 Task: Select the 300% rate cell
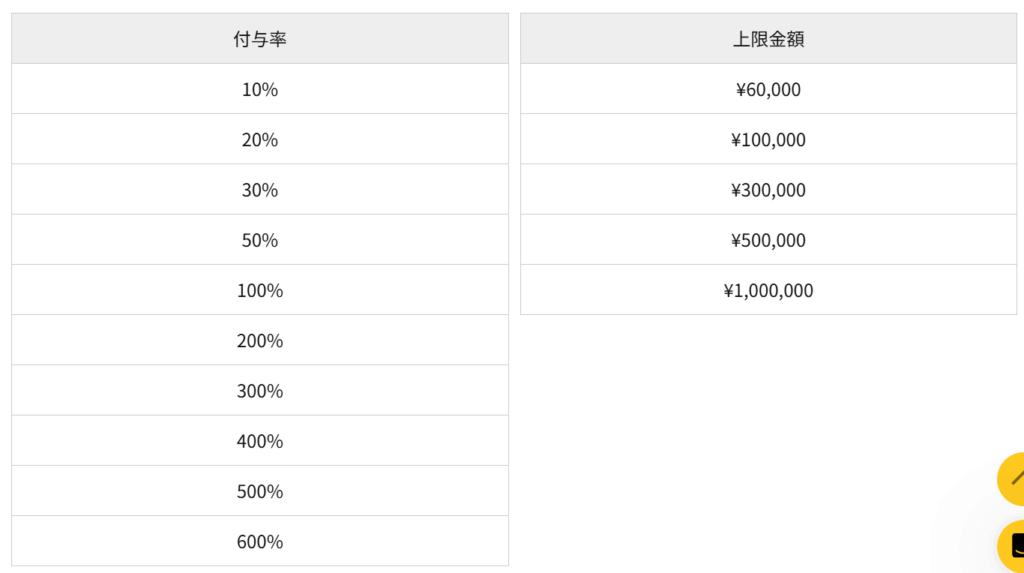260,391
